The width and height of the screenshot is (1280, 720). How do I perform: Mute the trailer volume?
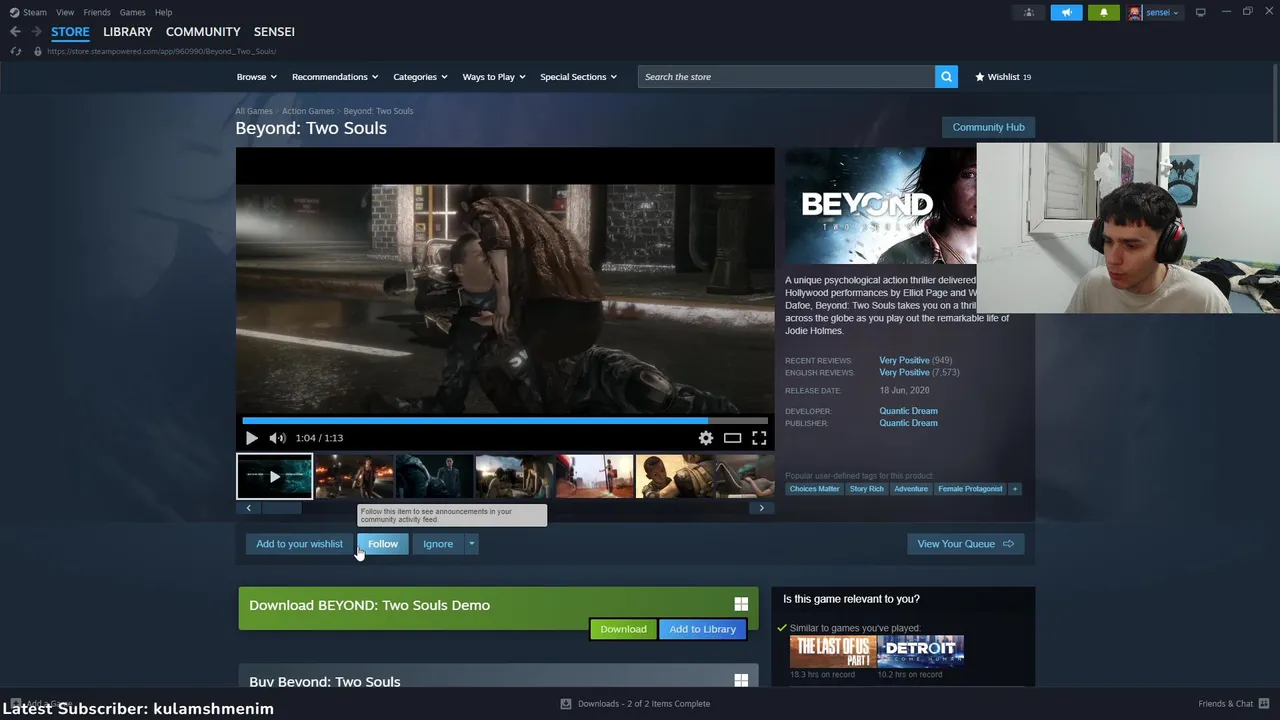[277, 438]
